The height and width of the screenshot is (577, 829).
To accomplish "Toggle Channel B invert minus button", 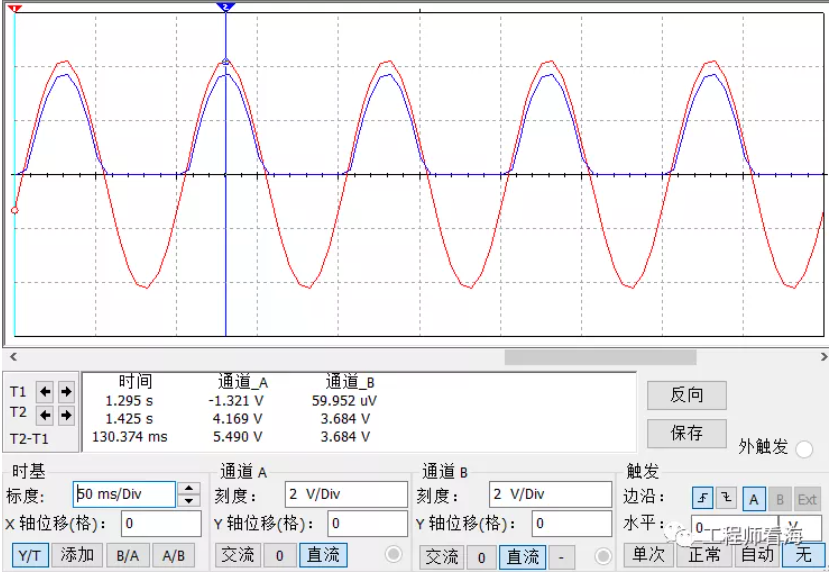I will pyautogui.click(x=561, y=557).
